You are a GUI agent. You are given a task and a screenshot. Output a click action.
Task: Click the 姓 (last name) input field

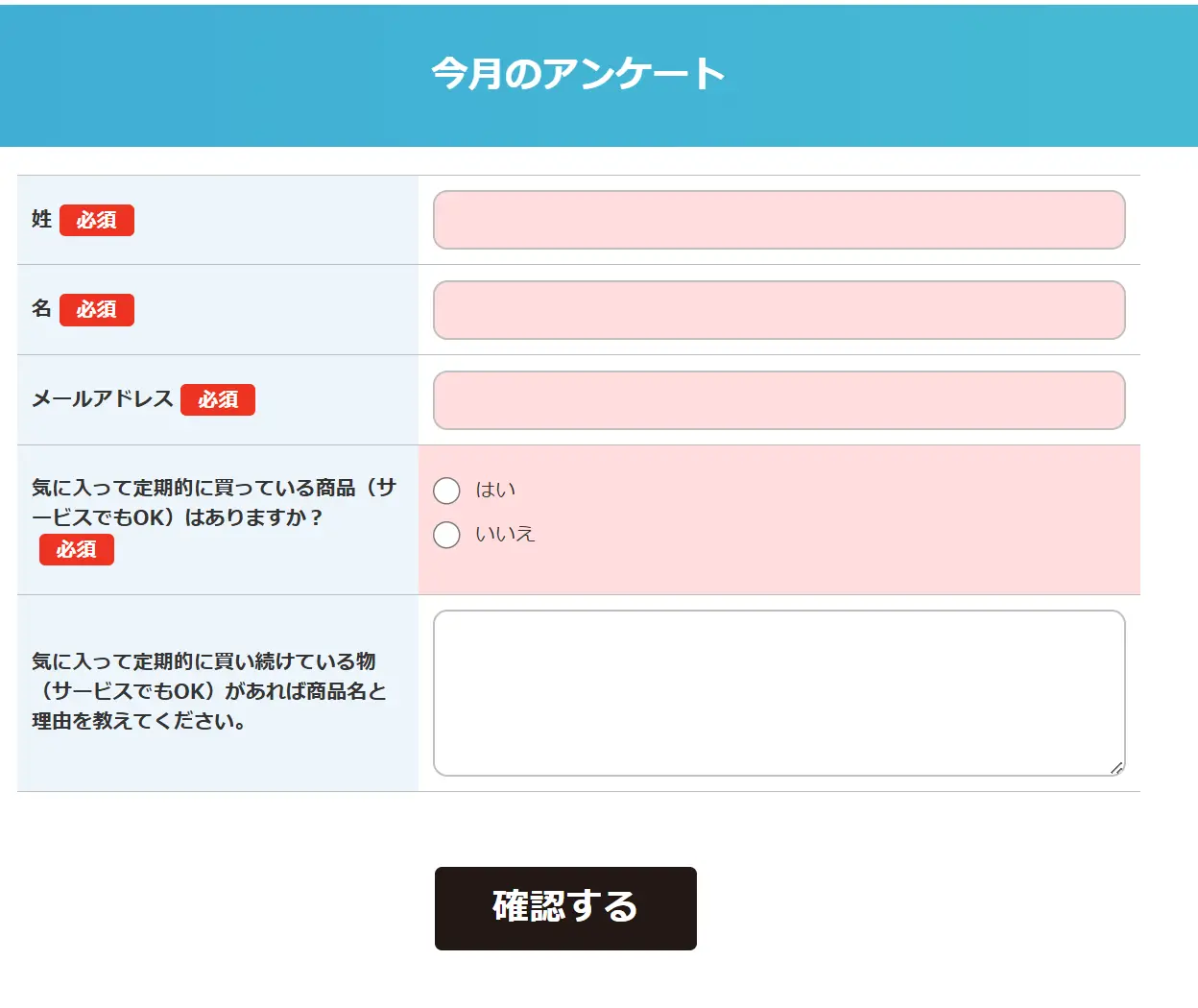click(779, 220)
